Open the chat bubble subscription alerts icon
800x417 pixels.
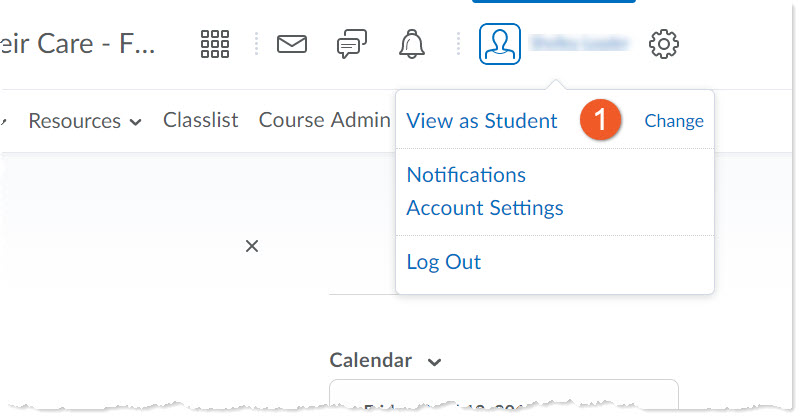click(351, 44)
